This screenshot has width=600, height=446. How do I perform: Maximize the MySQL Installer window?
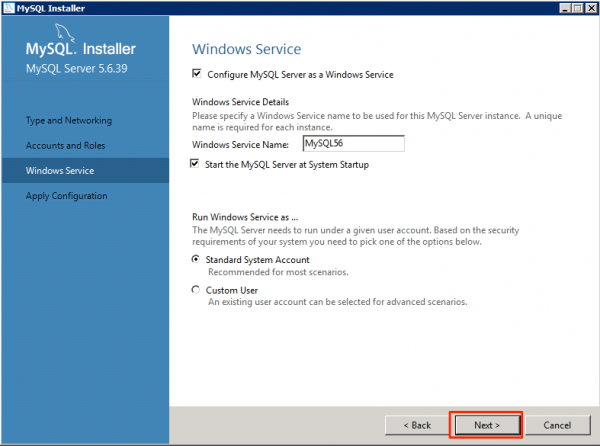tap(578, 8)
